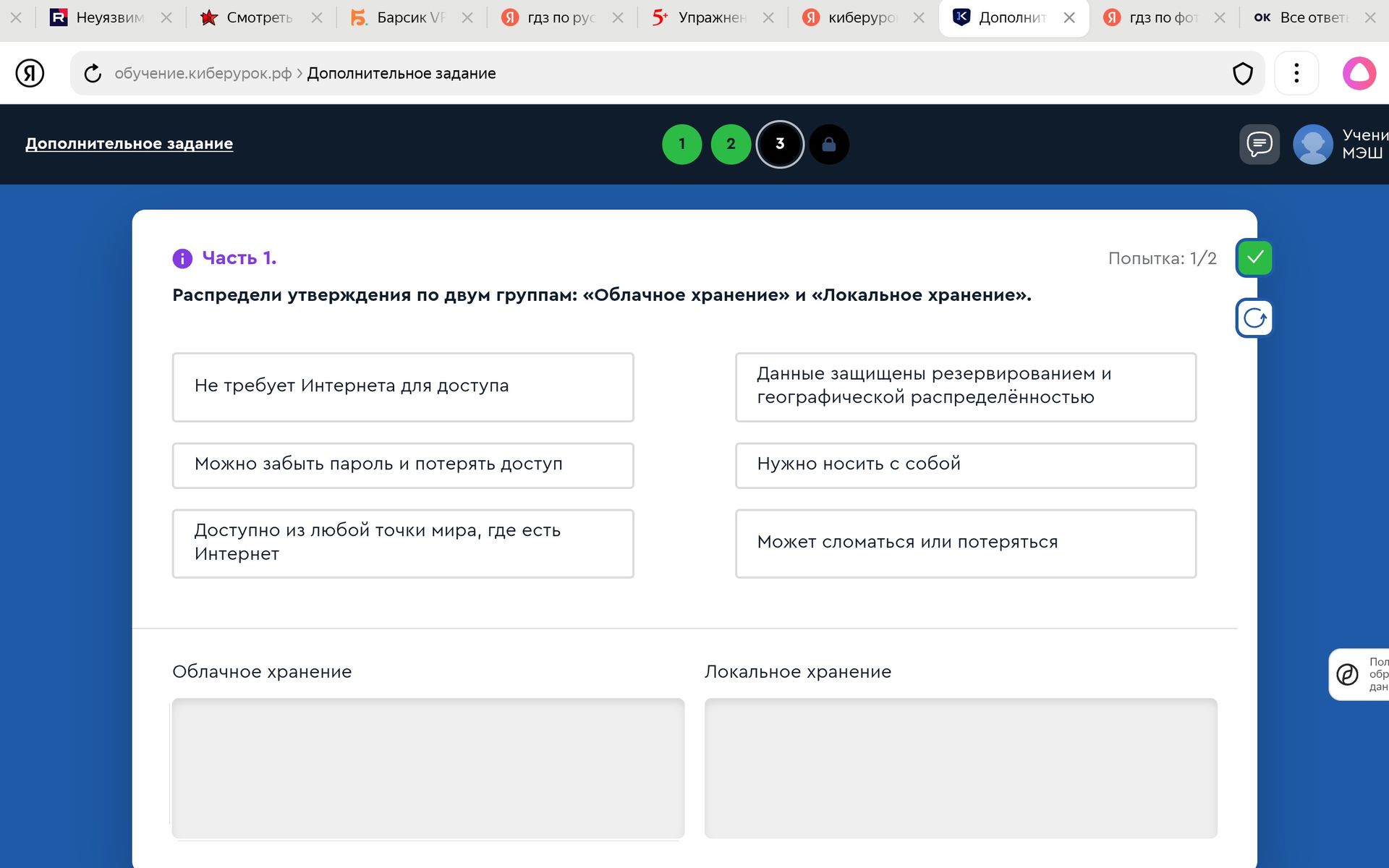Go to task step 2
Viewport: 1389px width, 868px height.
pos(731,144)
